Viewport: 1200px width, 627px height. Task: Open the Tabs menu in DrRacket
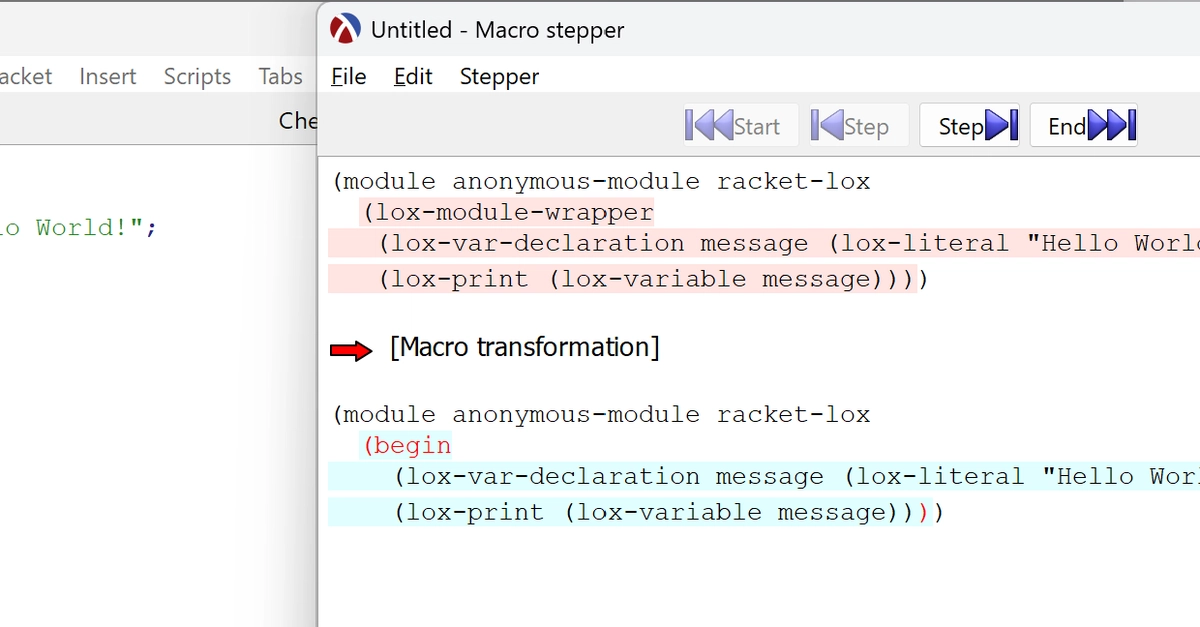click(x=280, y=77)
